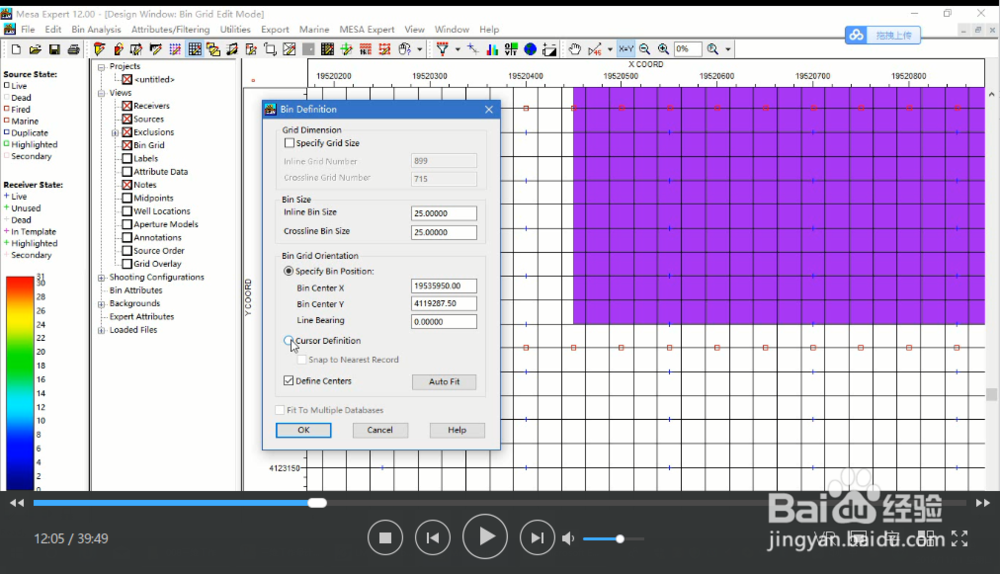Click Cancel in Bin Definition dialog
This screenshot has width=1000, height=574.
coord(380,430)
